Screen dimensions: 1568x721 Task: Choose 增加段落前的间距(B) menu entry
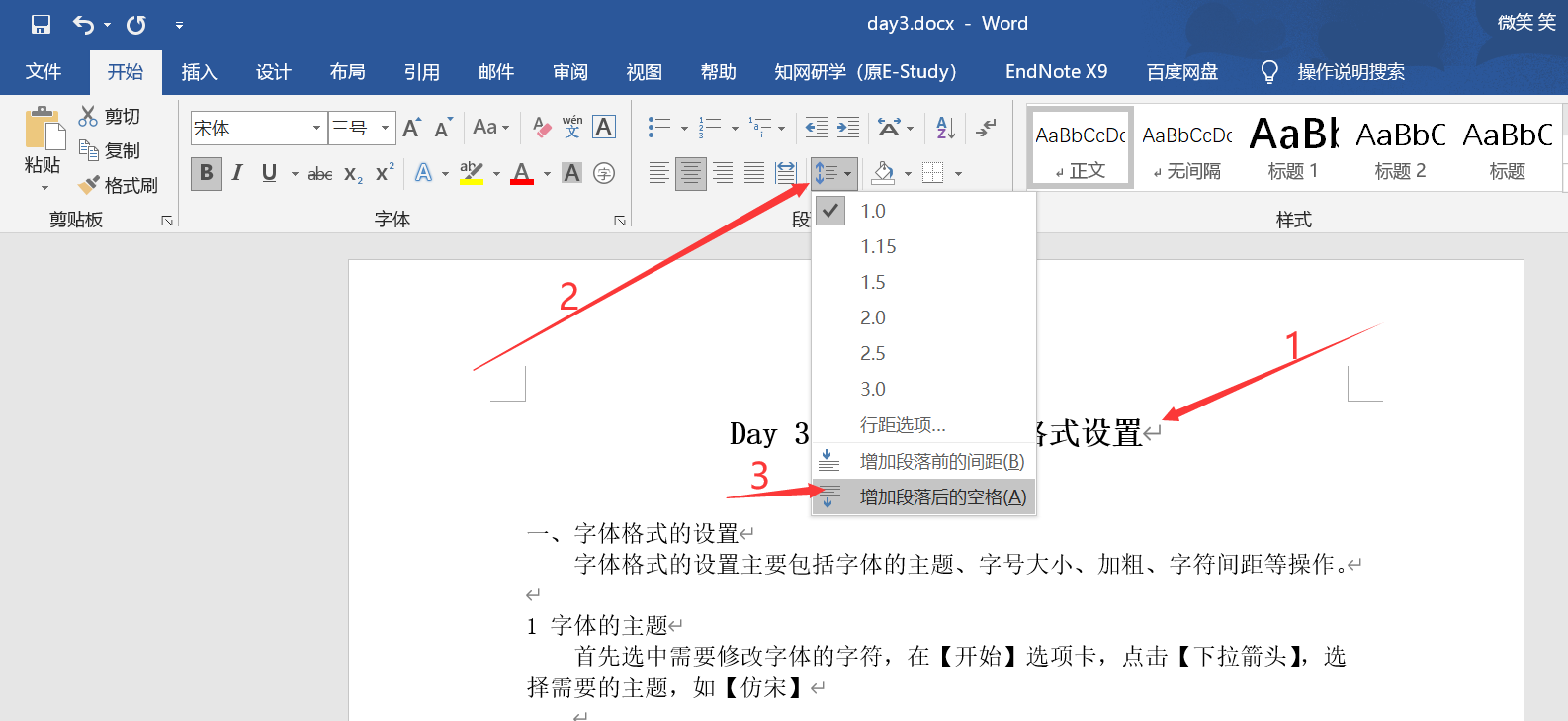point(923,461)
